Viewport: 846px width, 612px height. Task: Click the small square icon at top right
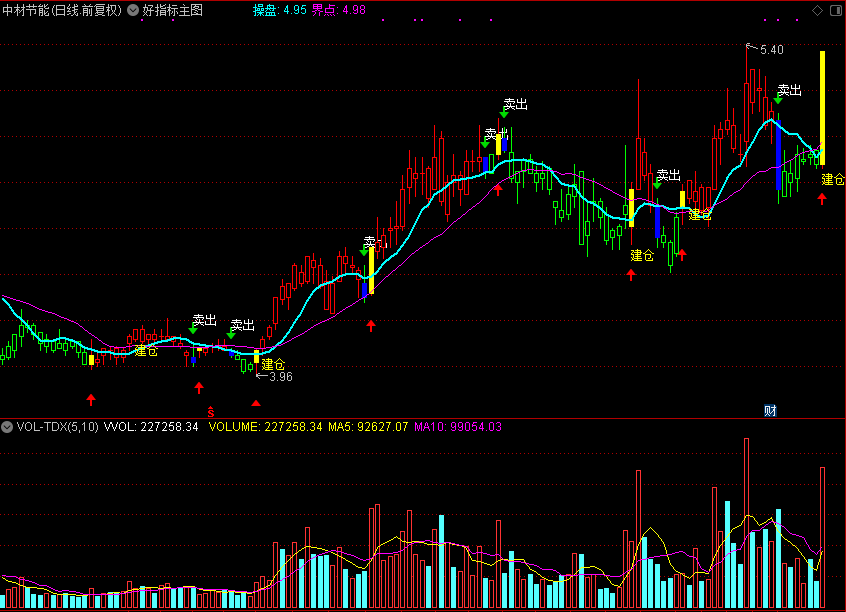[x=834, y=10]
